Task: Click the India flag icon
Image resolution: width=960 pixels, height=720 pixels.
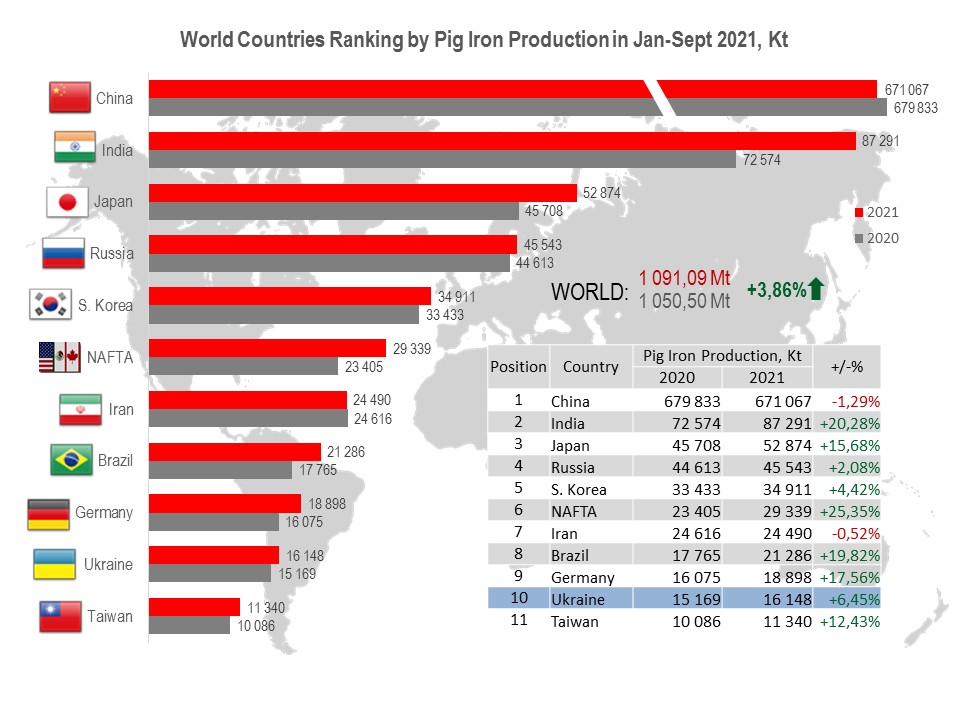Action: point(74,149)
